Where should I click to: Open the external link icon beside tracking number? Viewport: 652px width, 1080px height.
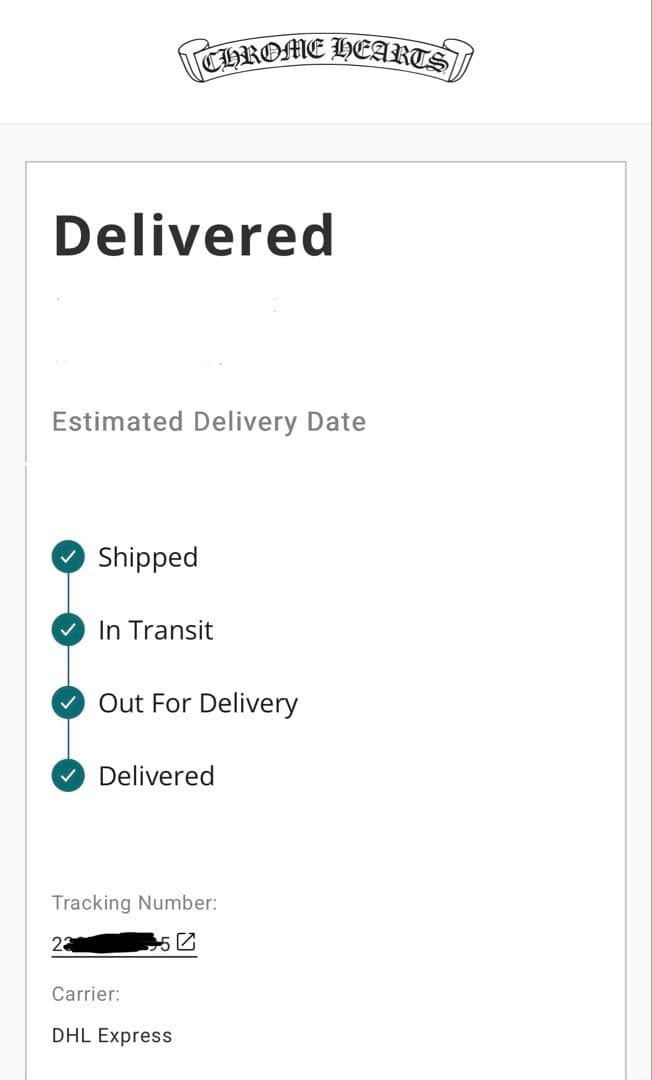point(186,942)
